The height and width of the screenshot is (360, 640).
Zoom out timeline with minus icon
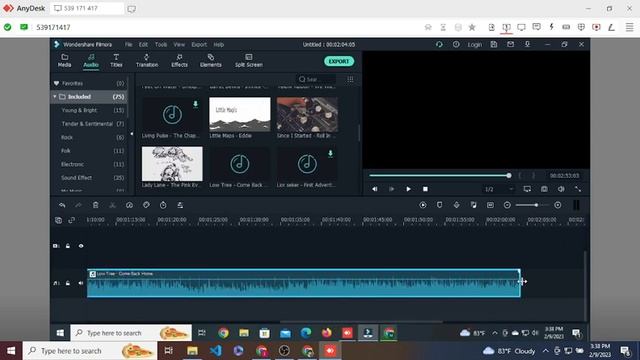(507, 205)
